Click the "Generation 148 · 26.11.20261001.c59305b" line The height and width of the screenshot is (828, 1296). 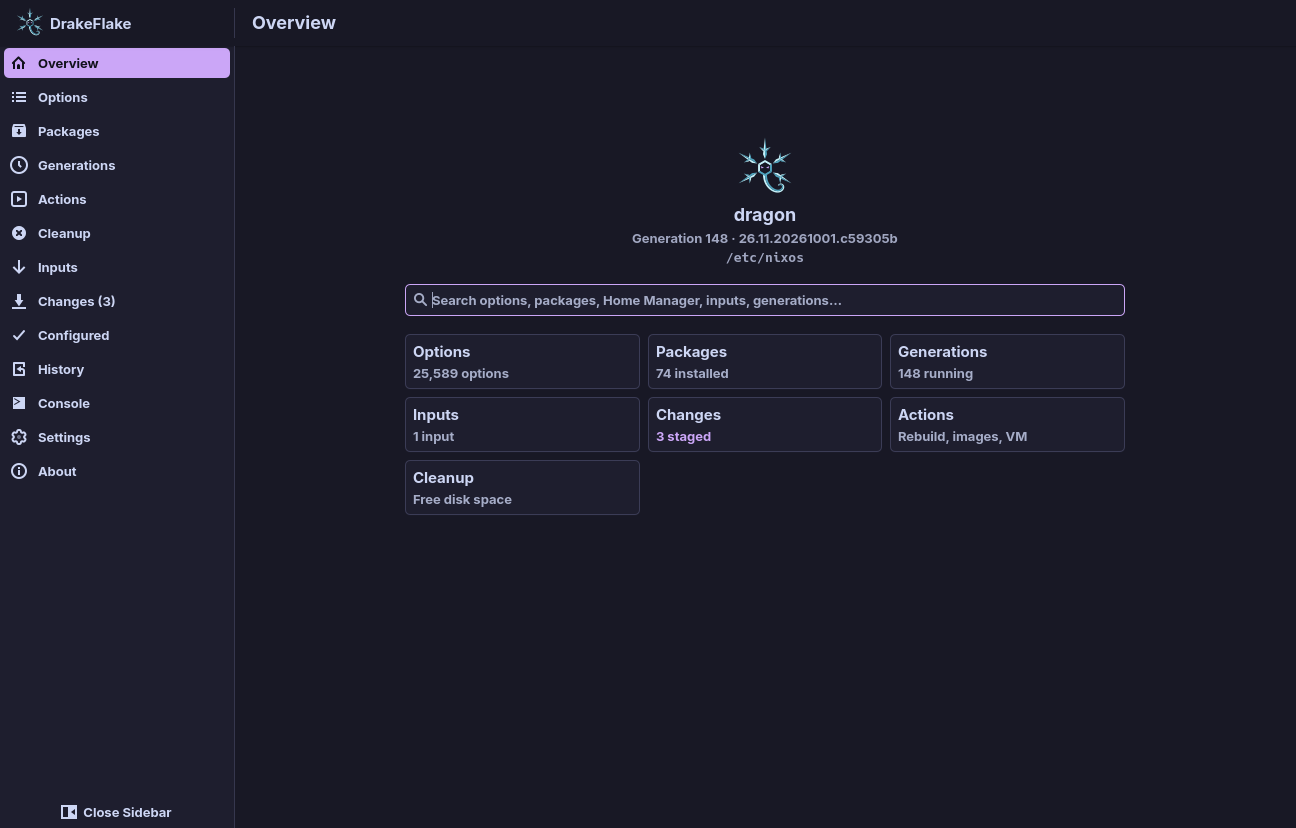coord(765,238)
